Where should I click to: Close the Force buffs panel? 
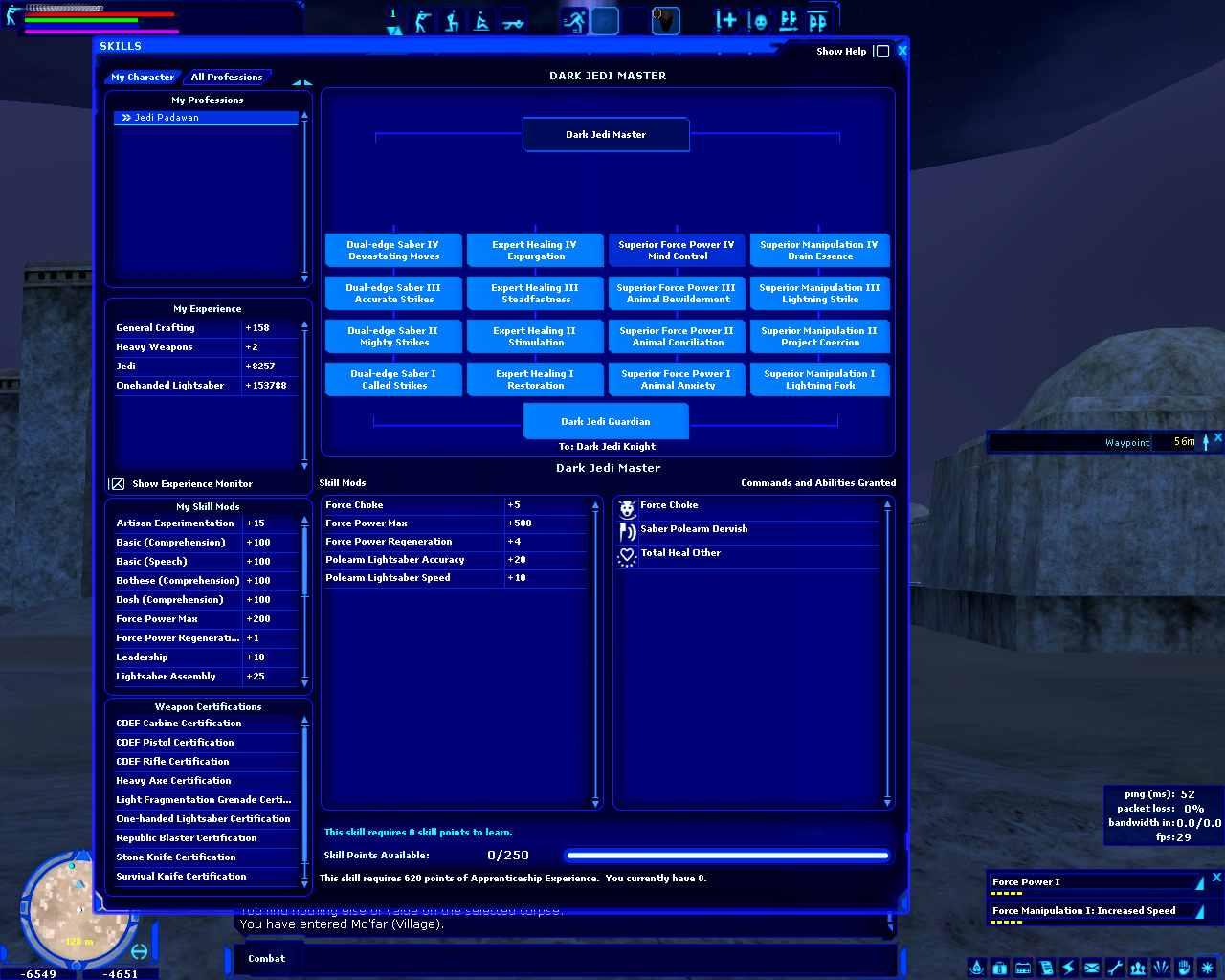[1216, 877]
